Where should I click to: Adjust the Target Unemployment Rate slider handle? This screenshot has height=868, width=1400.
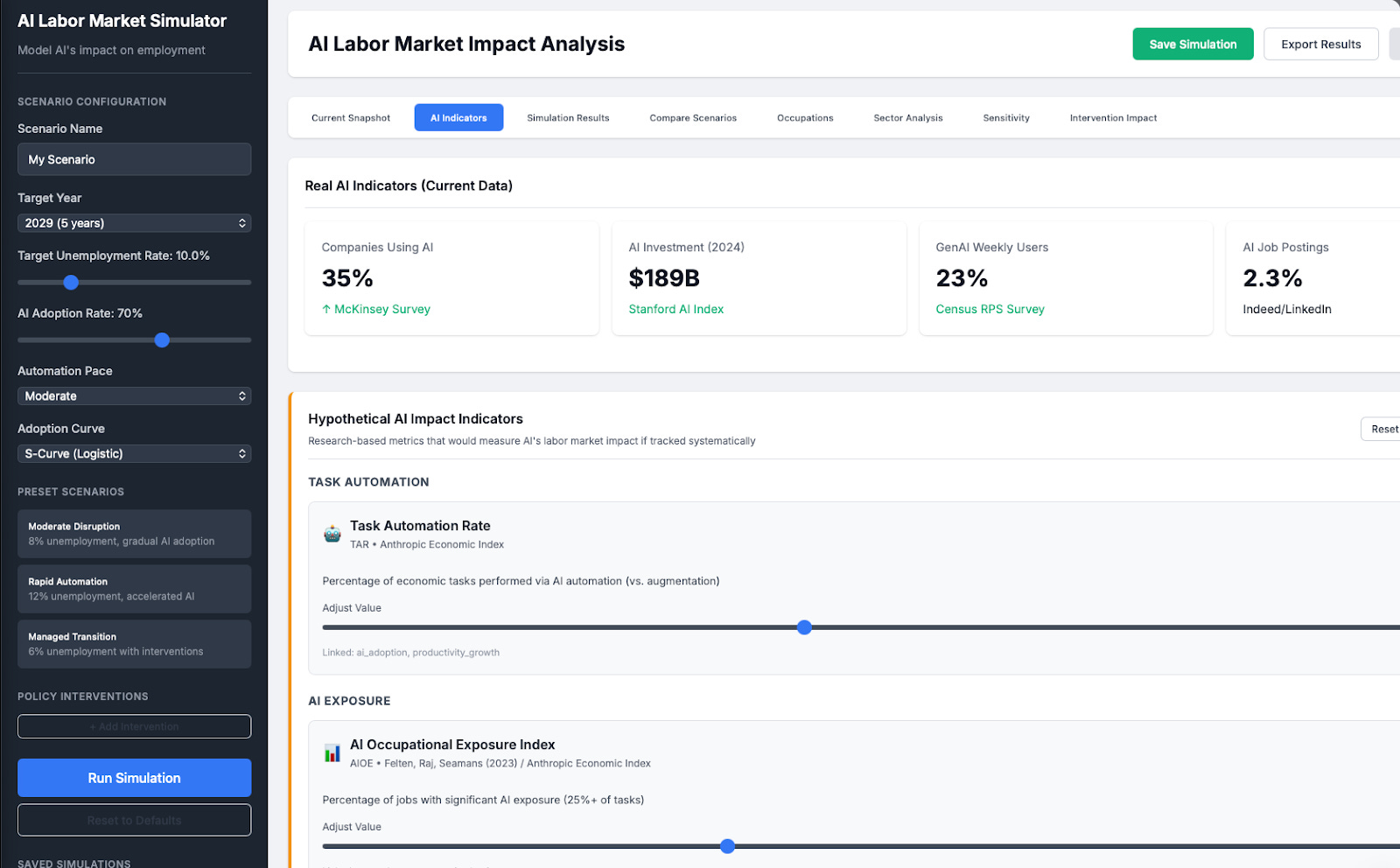coord(71,283)
